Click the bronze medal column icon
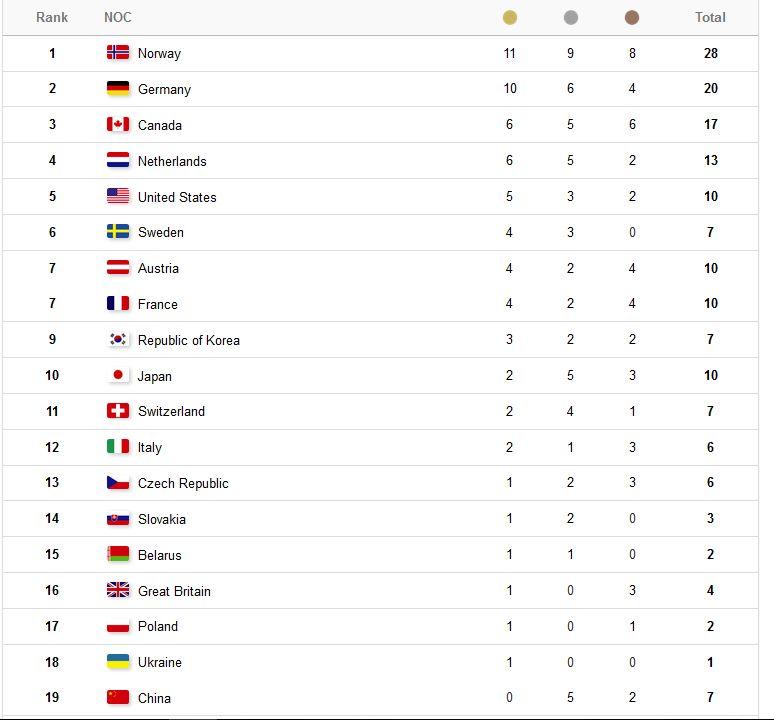 click(632, 17)
